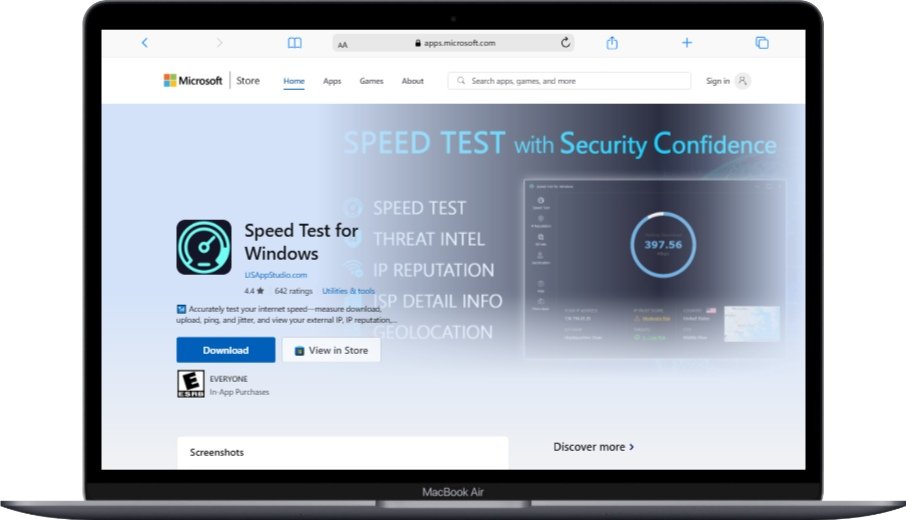Screen dimensions: 906x520
Task: Reload the page with the refresh icon
Action: [x=565, y=42]
